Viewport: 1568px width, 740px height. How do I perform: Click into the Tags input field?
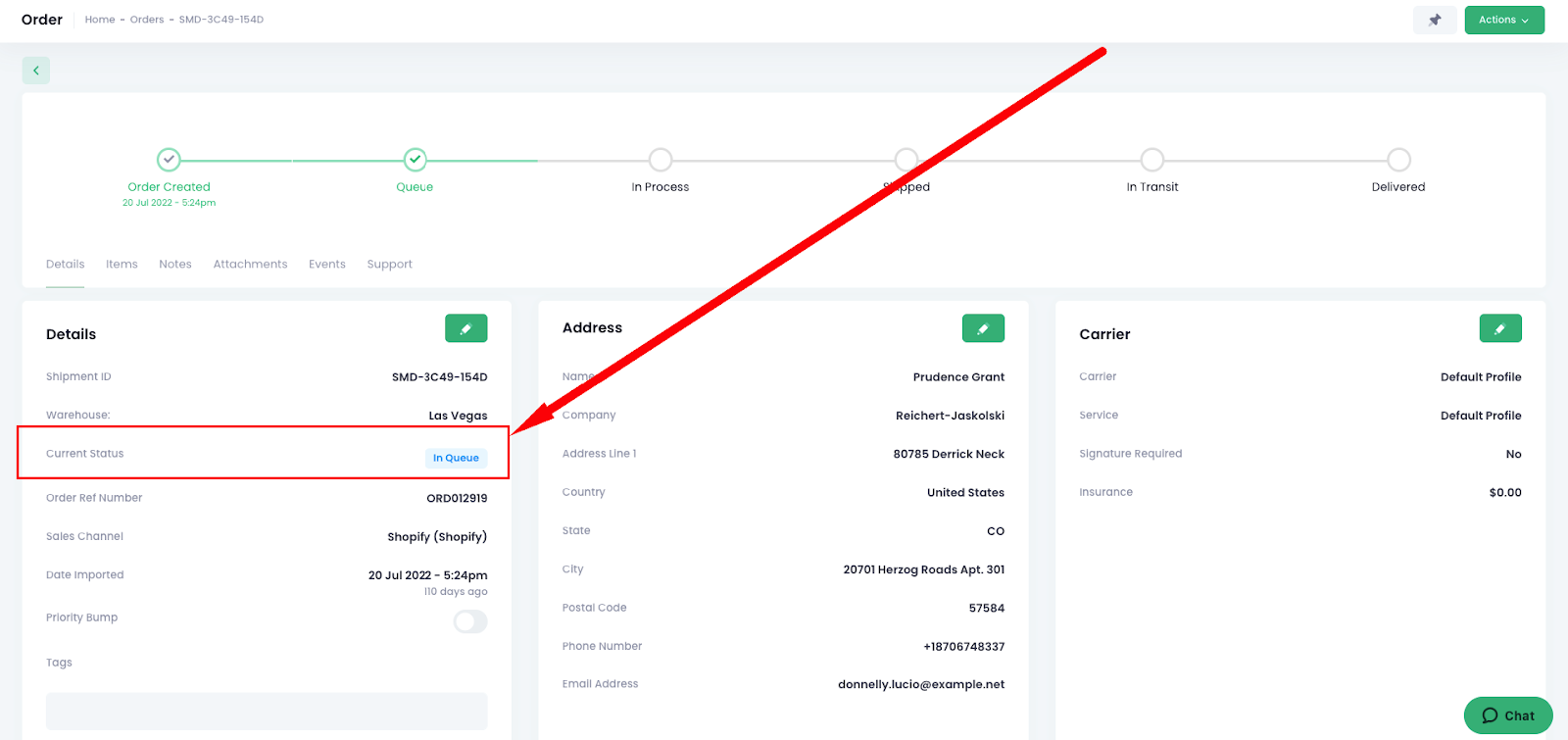267,711
